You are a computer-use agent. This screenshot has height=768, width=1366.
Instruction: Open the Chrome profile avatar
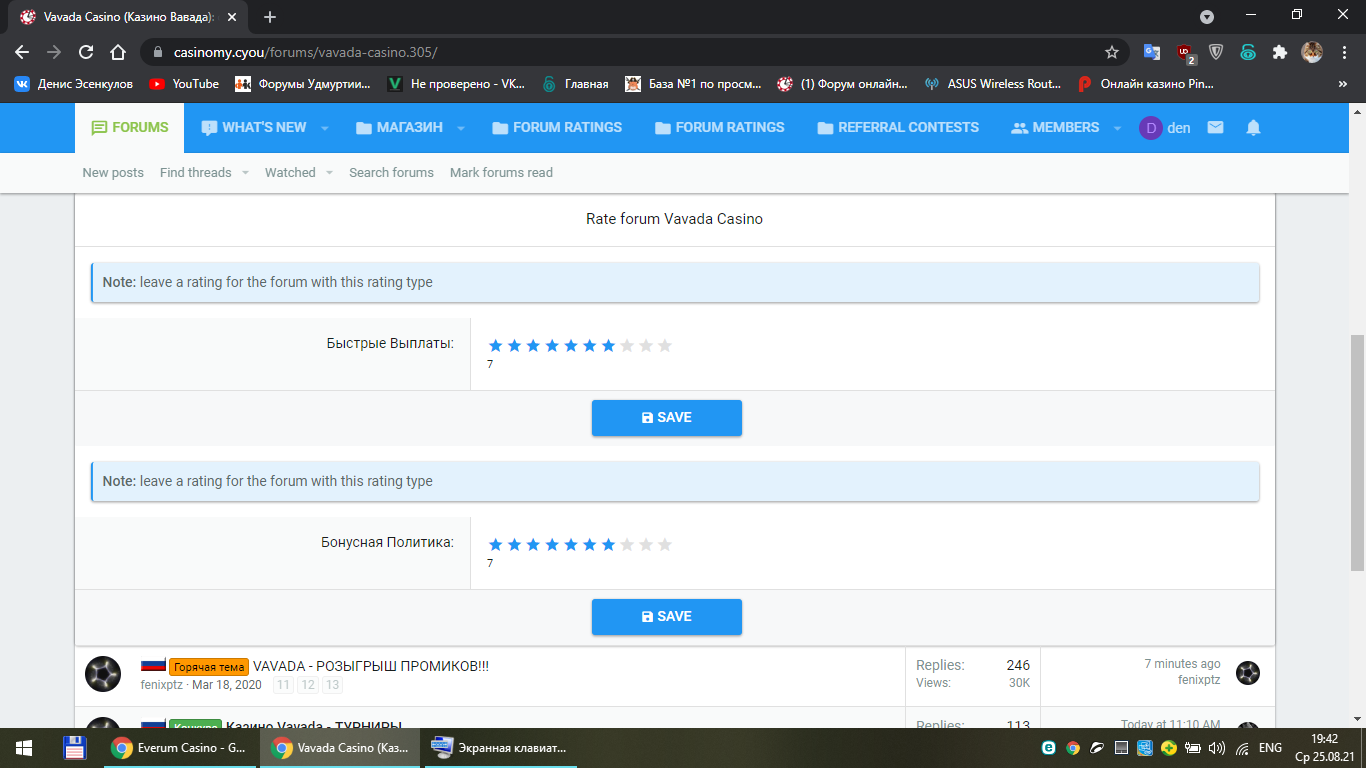tap(1311, 52)
